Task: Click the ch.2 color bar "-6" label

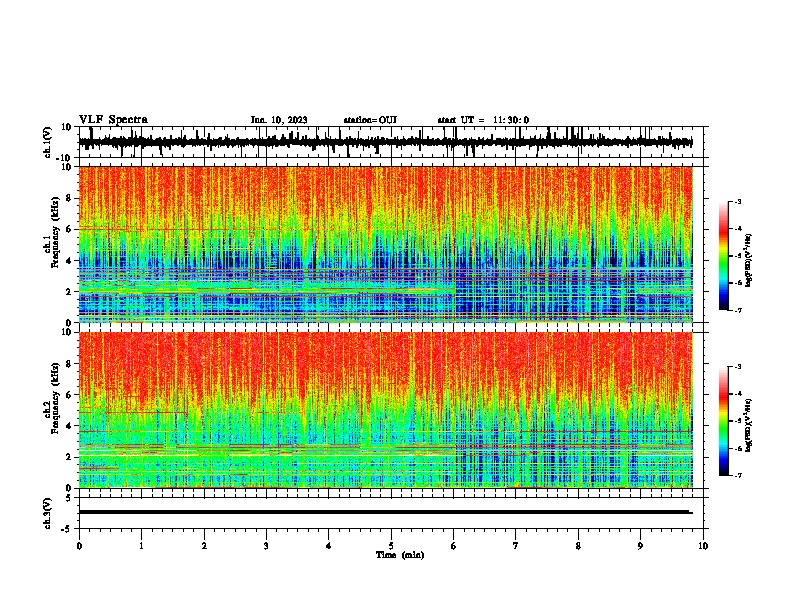Action: (738, 448)
